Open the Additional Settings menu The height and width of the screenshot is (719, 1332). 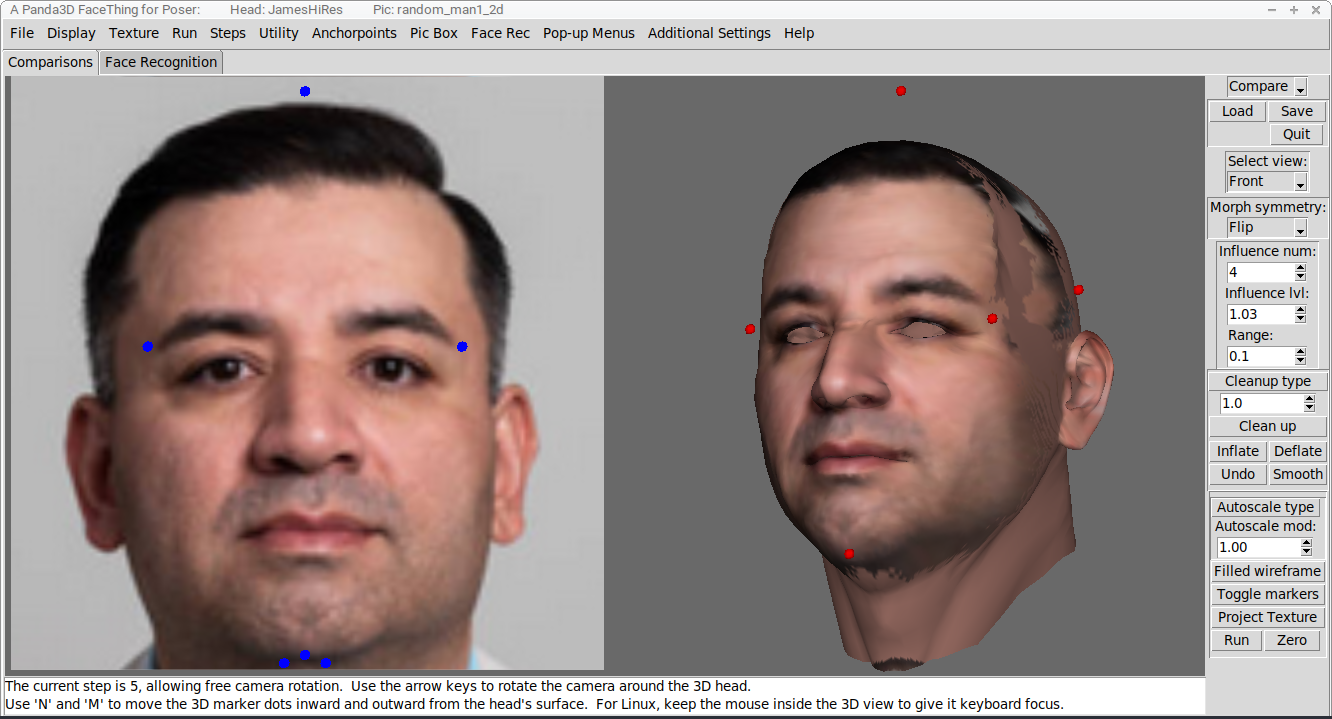click(709, 33)
